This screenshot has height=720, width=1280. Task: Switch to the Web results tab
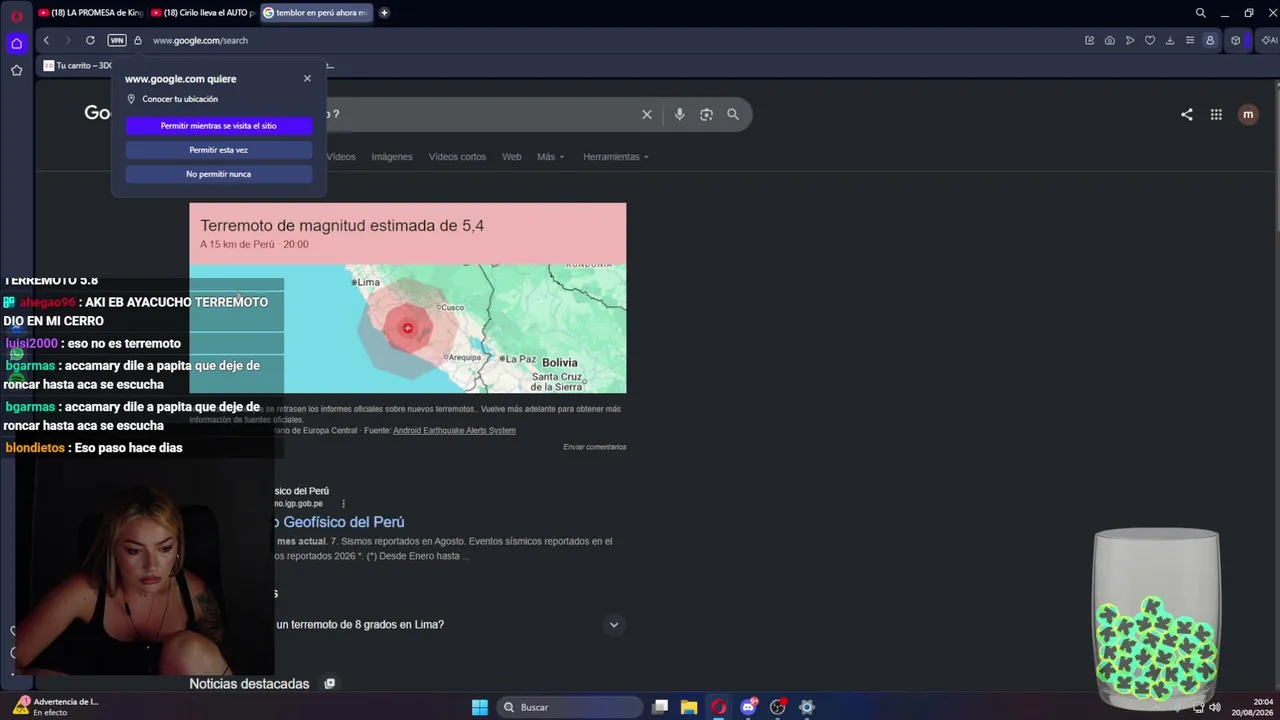tap(511, 157)
